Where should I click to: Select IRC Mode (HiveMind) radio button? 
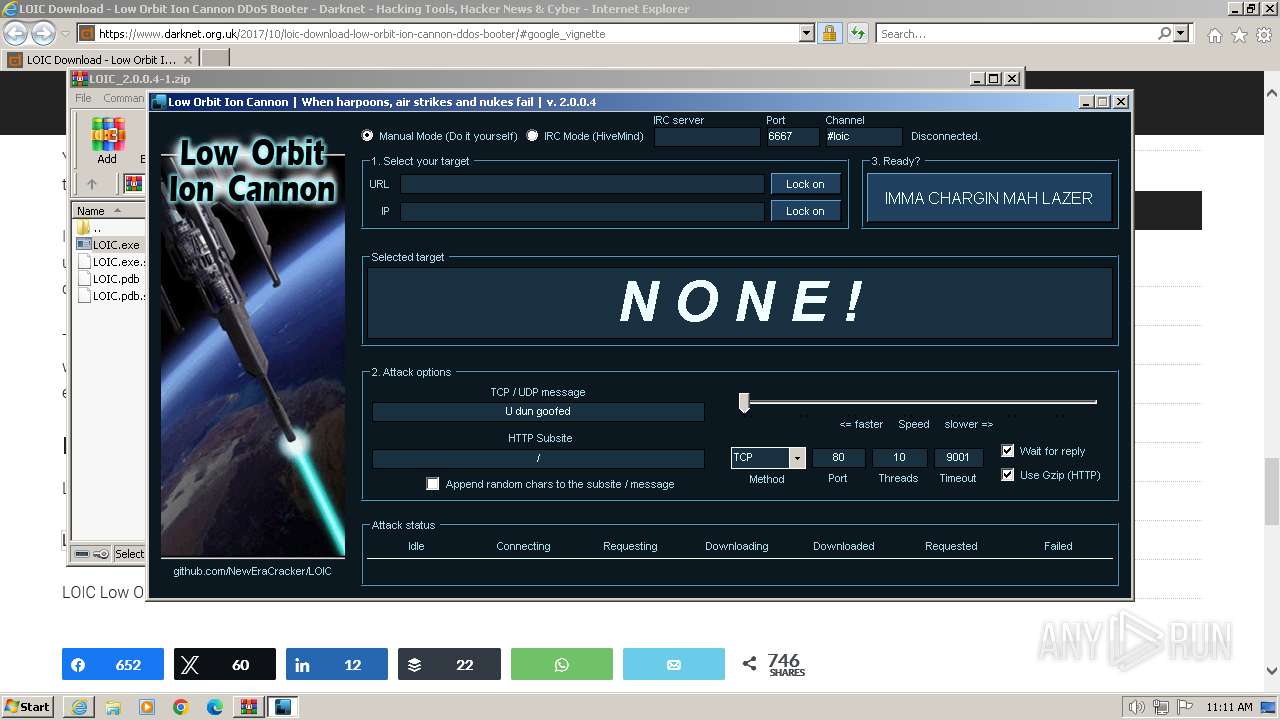click(532, 136)
